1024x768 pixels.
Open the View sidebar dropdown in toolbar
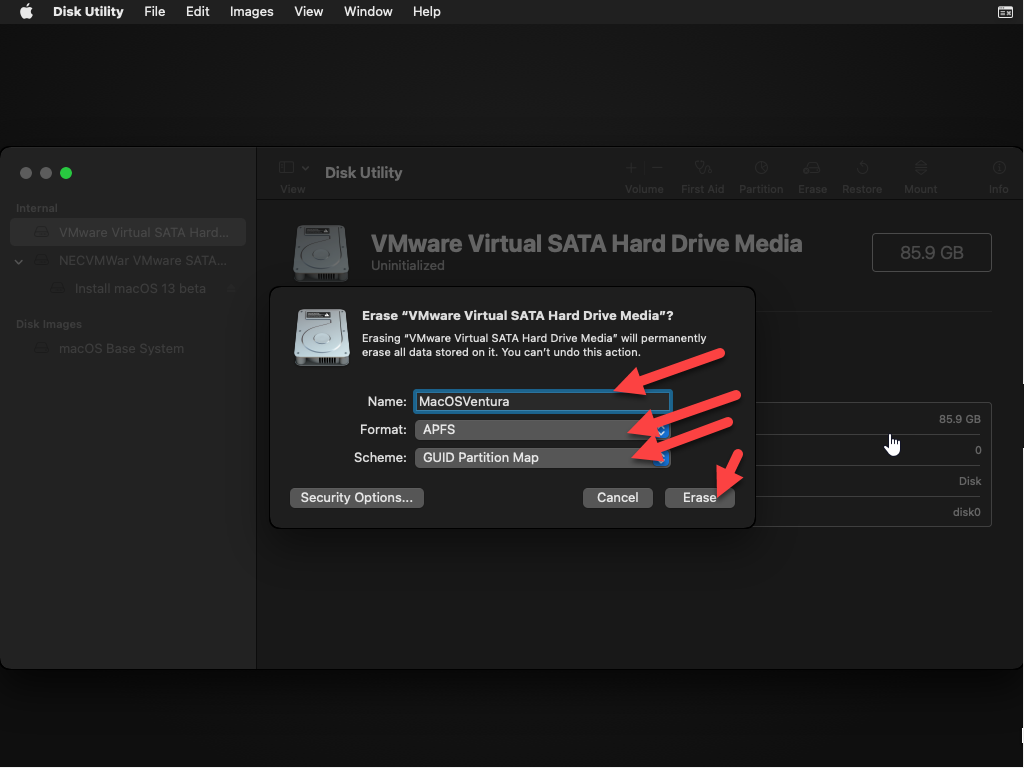point(293,169)
